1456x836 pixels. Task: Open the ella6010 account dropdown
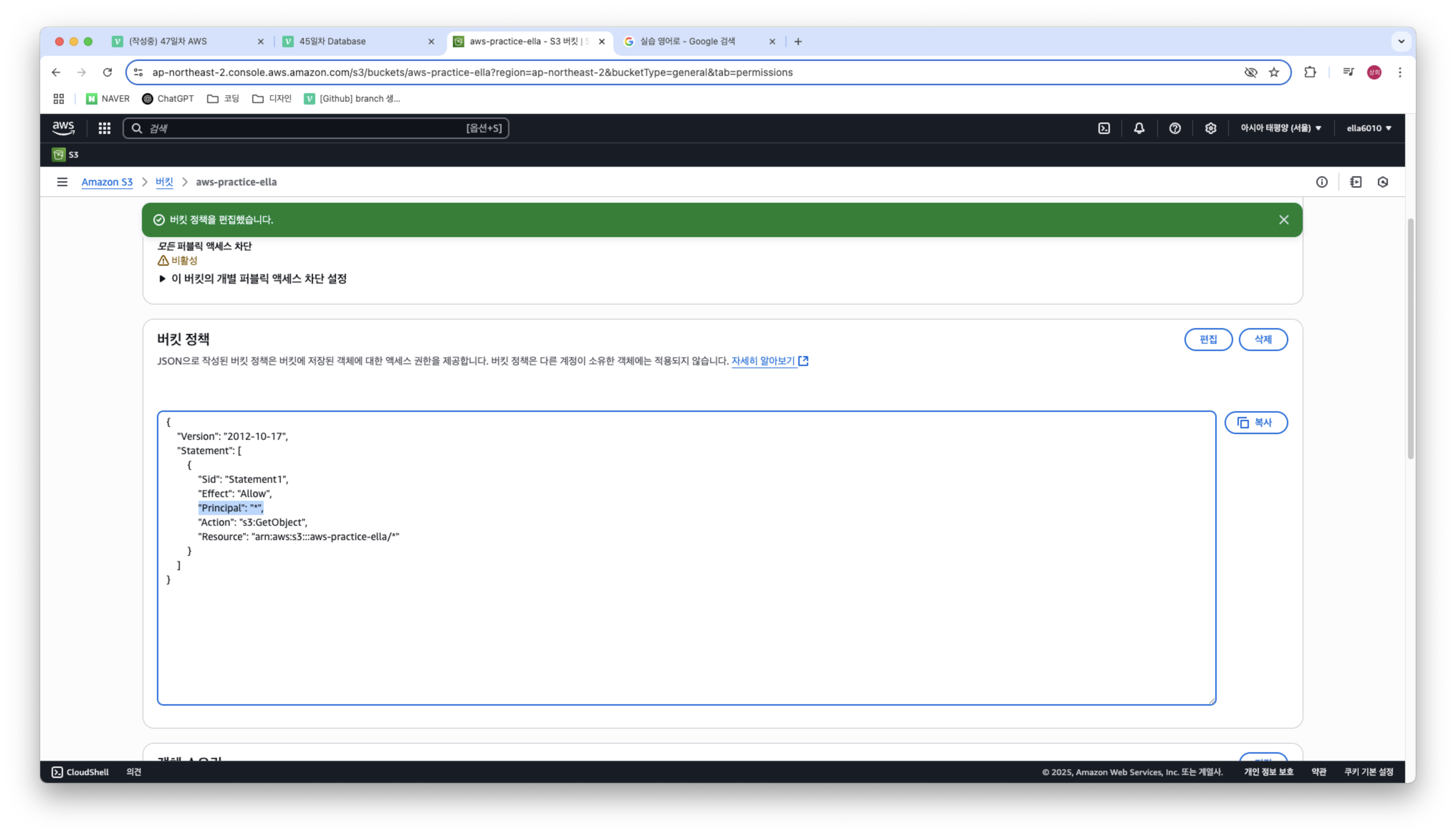pos(1369,128)
